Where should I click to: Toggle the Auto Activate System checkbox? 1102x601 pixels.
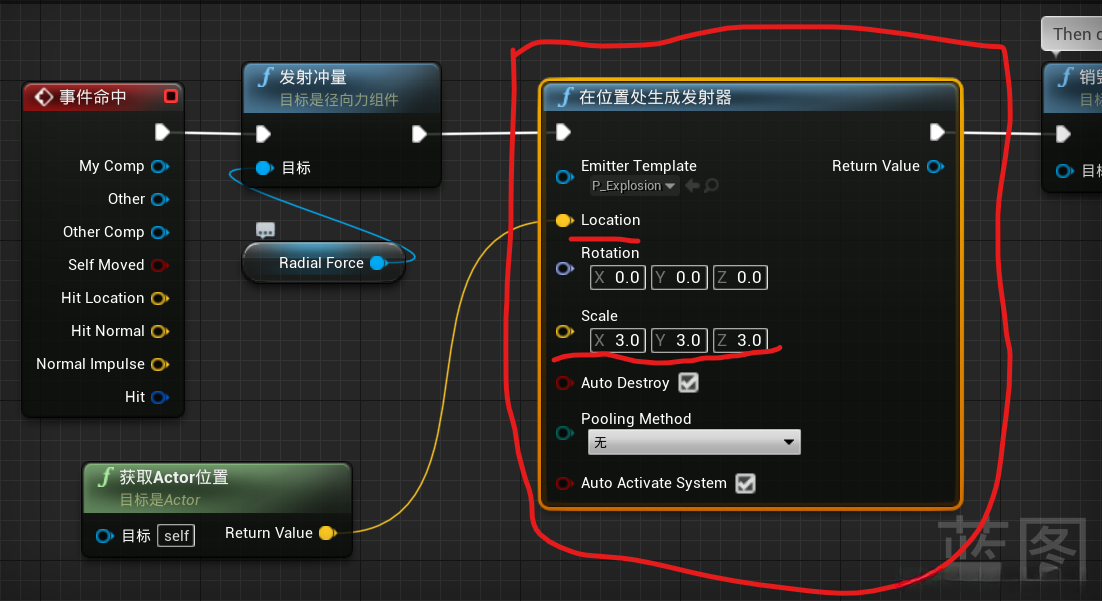coord(746,484)
